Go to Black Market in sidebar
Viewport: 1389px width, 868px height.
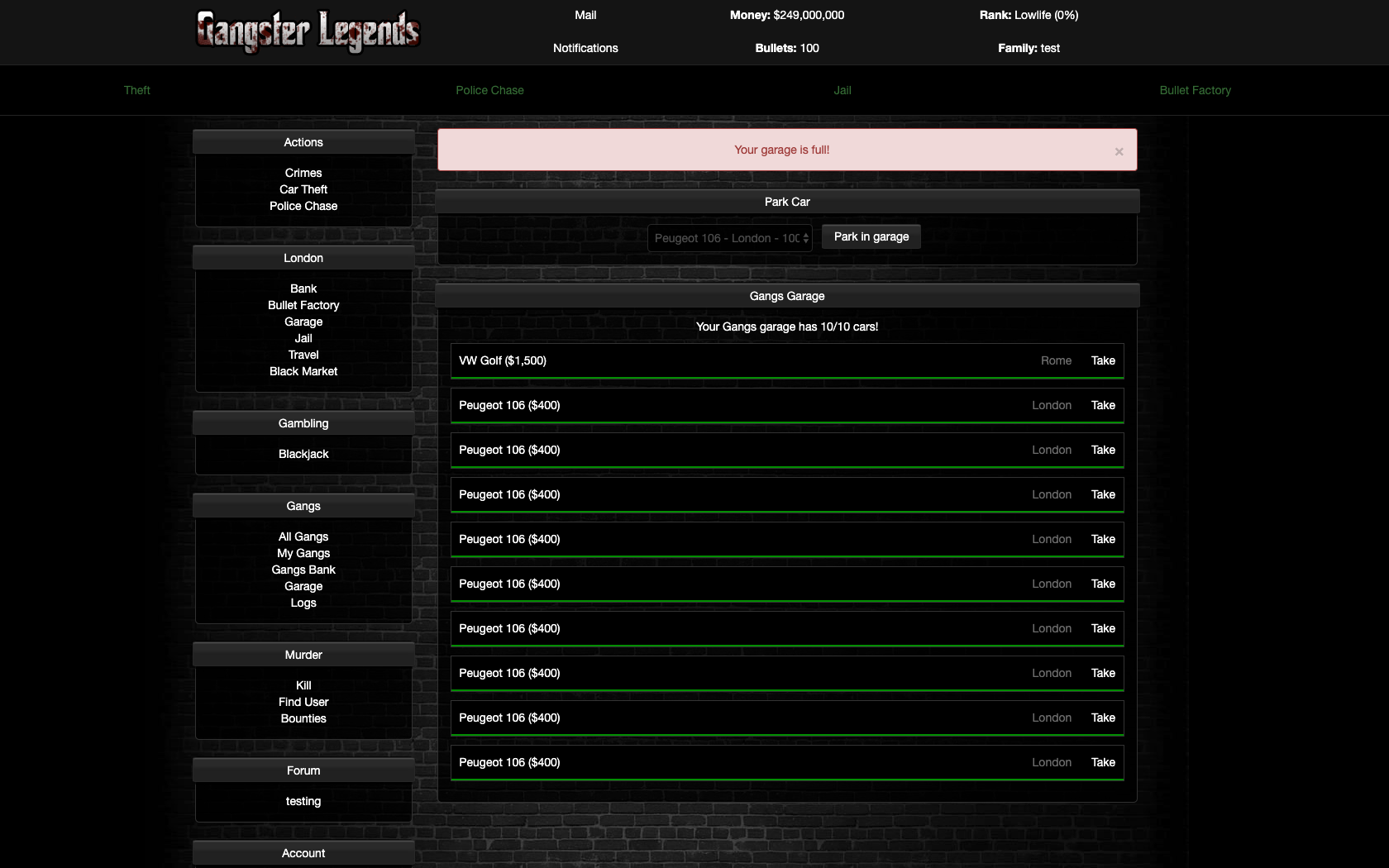[303, 371]
